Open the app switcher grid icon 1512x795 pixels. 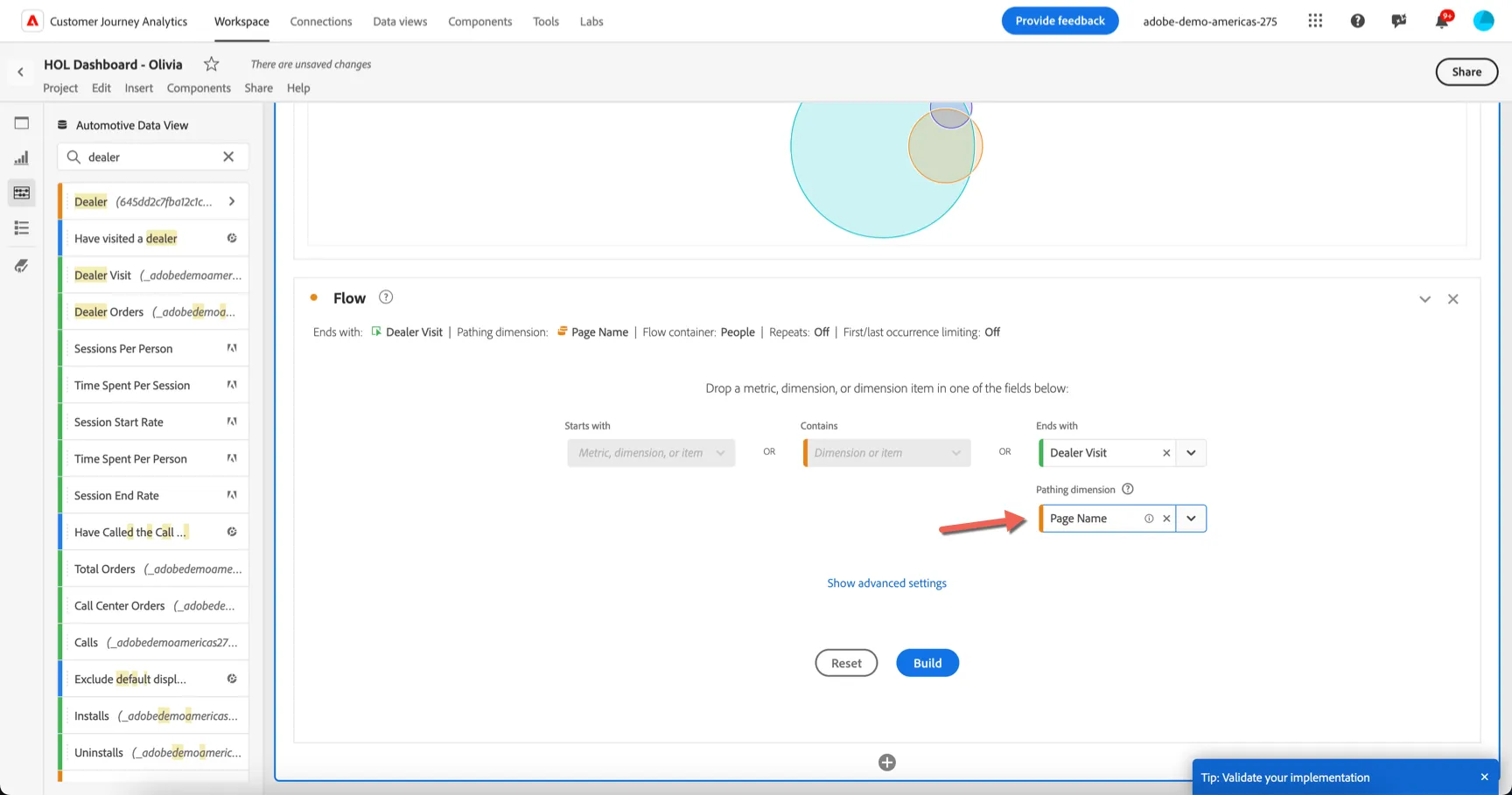click(x=1315, y=21)
